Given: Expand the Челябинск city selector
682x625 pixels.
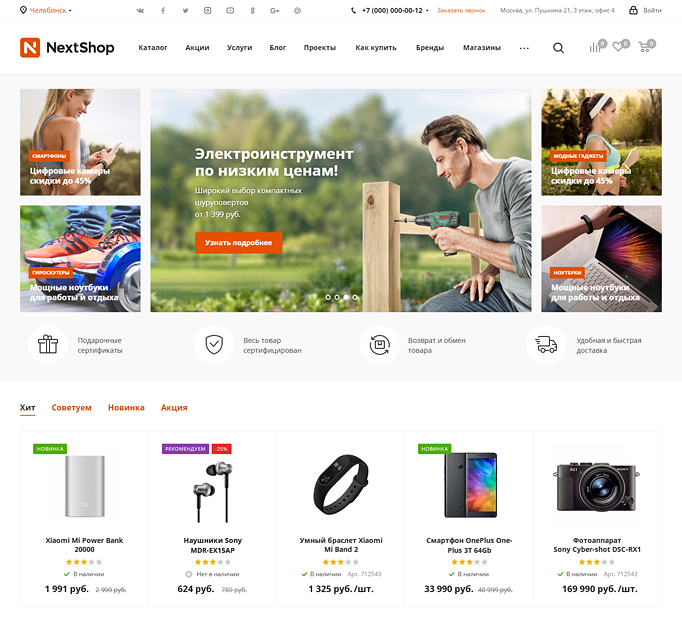Looking at the screenshot, I should click(46, 10).
